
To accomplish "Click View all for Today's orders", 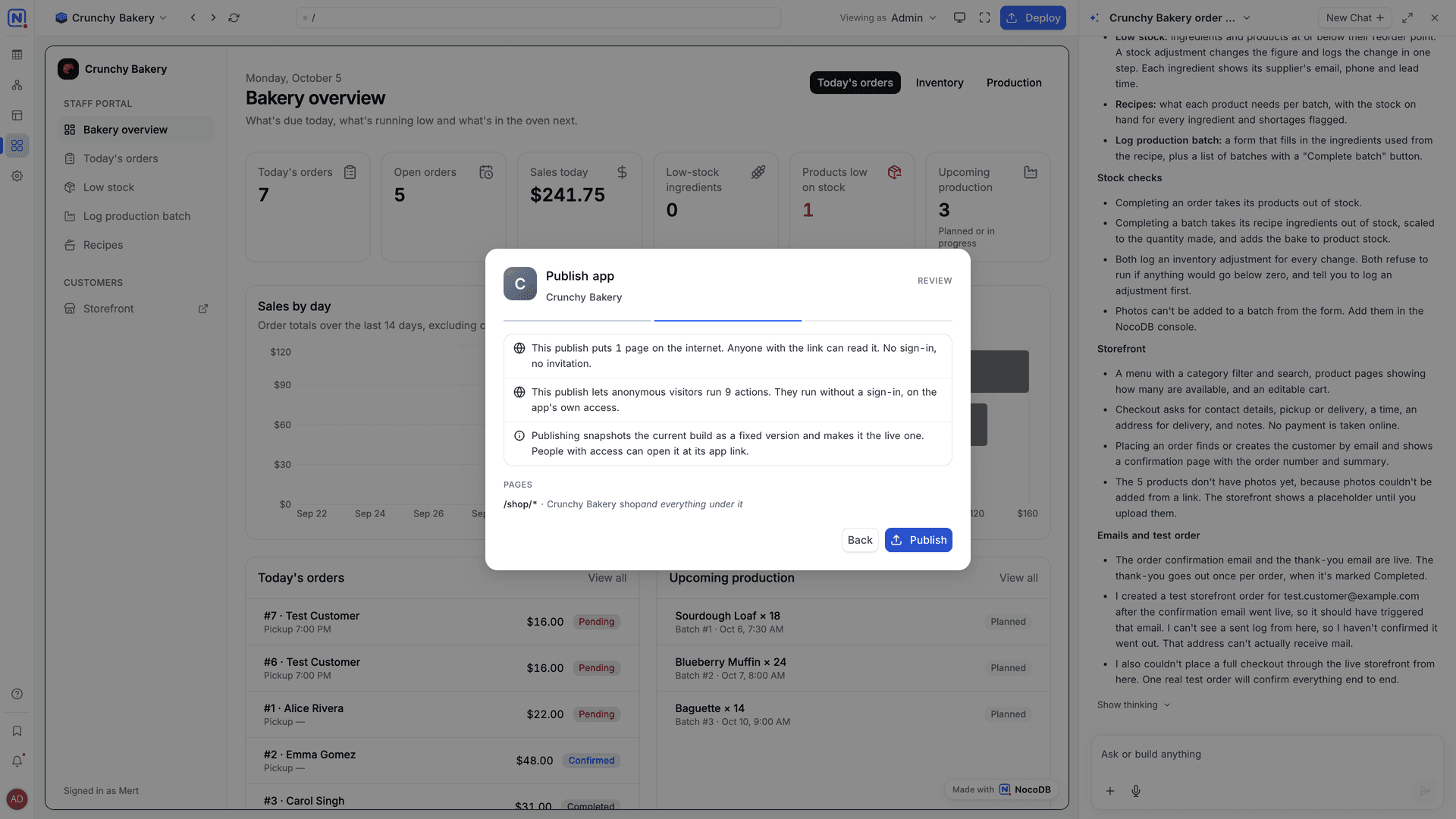I will coord(607,578).
